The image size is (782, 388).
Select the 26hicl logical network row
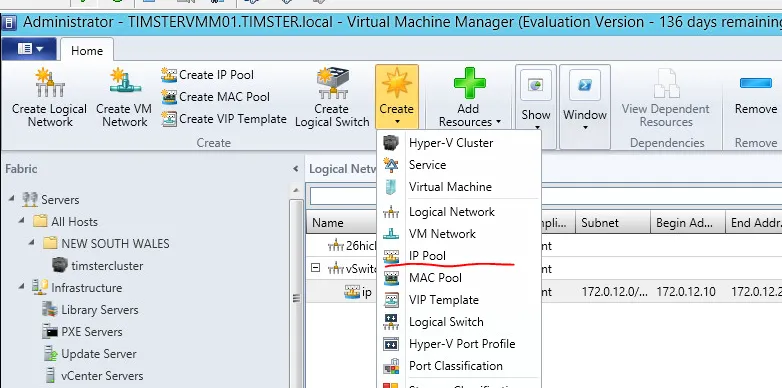point(544,245)
